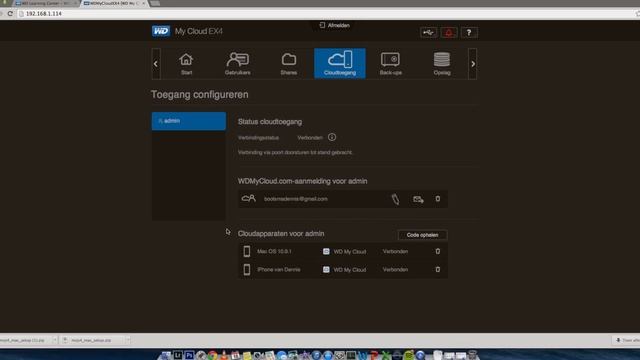Open the red alerts bell icon
The height and width of the screenshot is (360, 640).
tap(449, 33)
